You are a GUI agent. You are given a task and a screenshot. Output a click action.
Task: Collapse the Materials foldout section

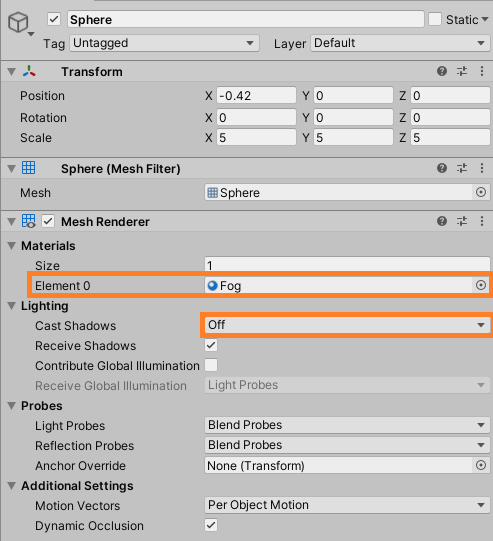click(12, 246)
